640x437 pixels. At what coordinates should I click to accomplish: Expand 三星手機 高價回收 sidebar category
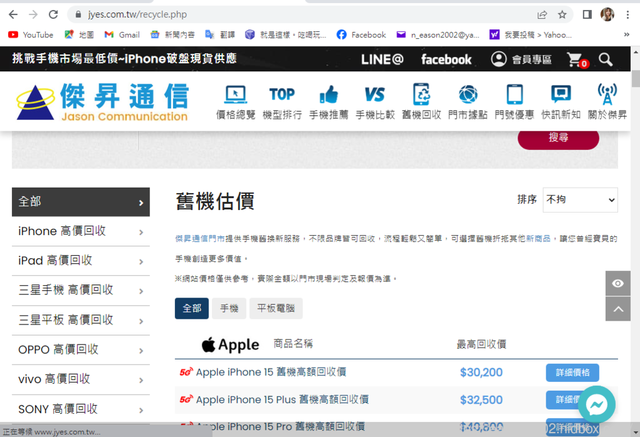[x=80, y=290]
